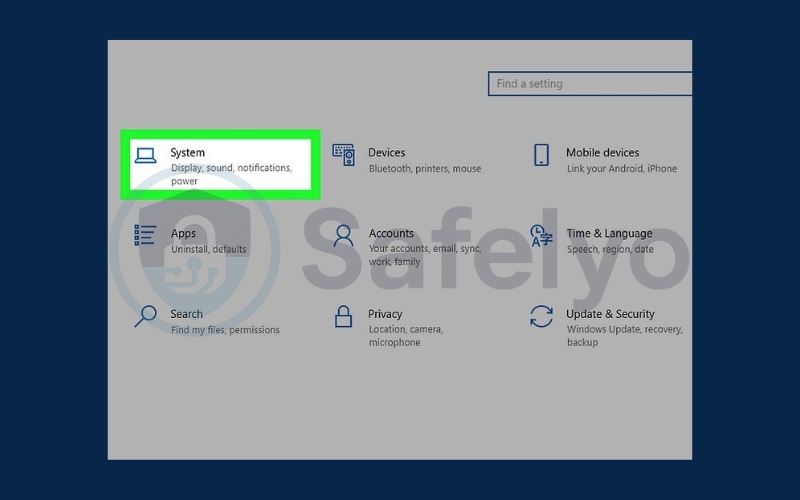Open the System settings title

[x=187, y=153]
